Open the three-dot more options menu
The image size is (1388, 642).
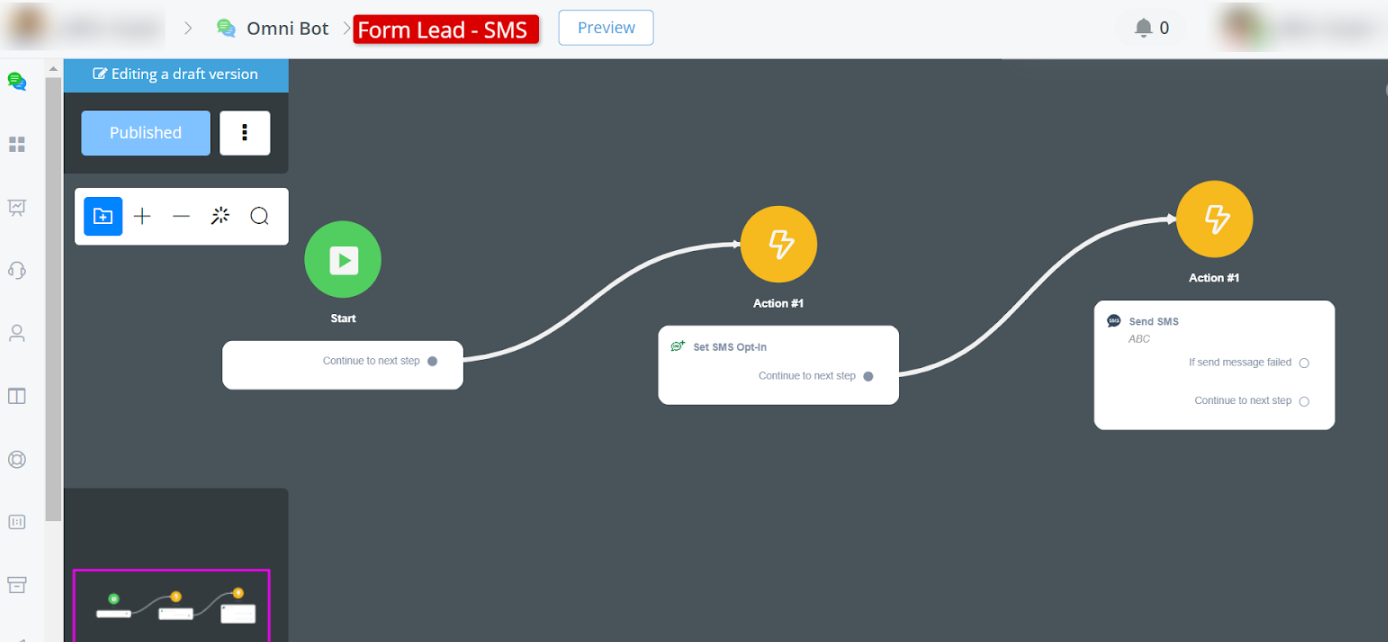pos(245,133)
